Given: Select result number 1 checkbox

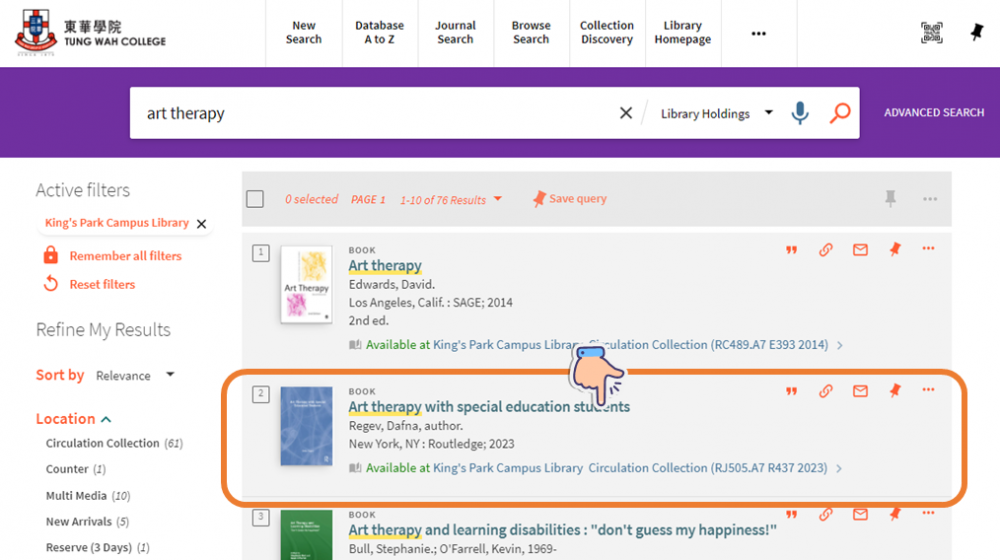Looking at the screenshot, I should (260, 253).
